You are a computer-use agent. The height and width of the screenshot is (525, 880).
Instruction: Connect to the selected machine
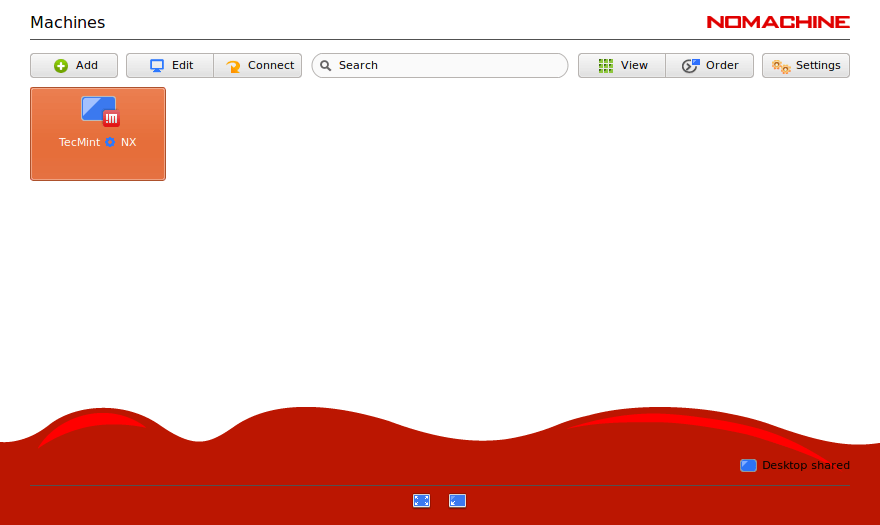(258, 66)
